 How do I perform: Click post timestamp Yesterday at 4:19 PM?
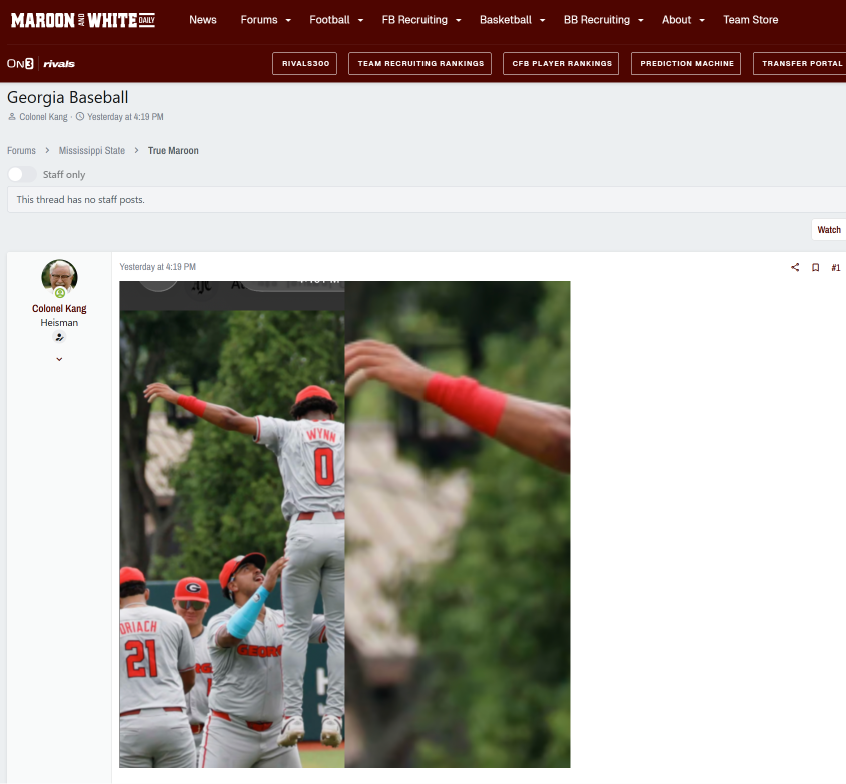(x=158, y=267)
